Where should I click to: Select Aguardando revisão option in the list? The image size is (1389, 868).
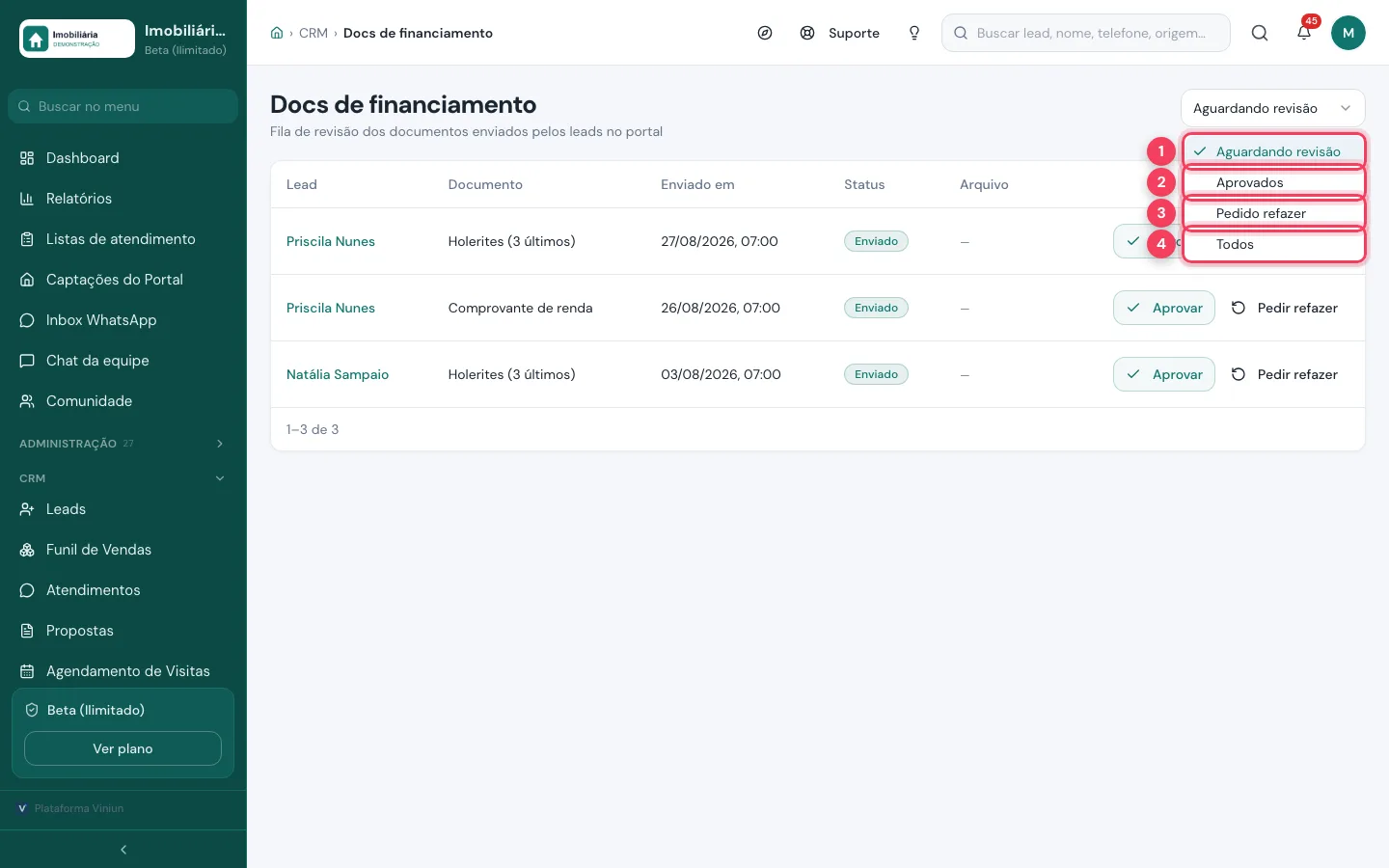click(1273, 151)
